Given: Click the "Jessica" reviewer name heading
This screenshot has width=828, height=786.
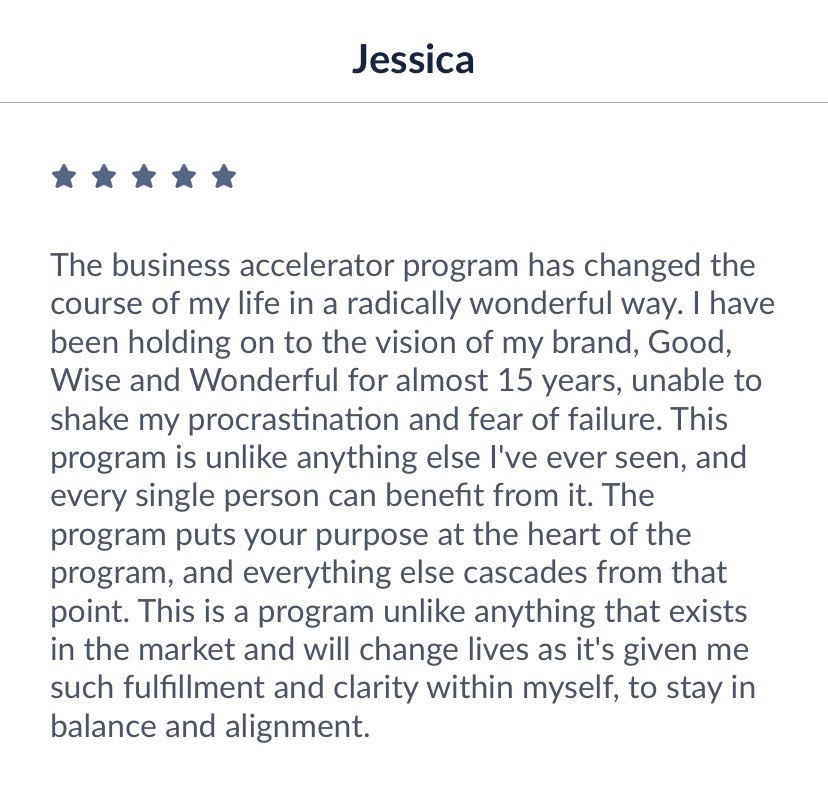Looking at the screenshot, I should click(413, 59).
